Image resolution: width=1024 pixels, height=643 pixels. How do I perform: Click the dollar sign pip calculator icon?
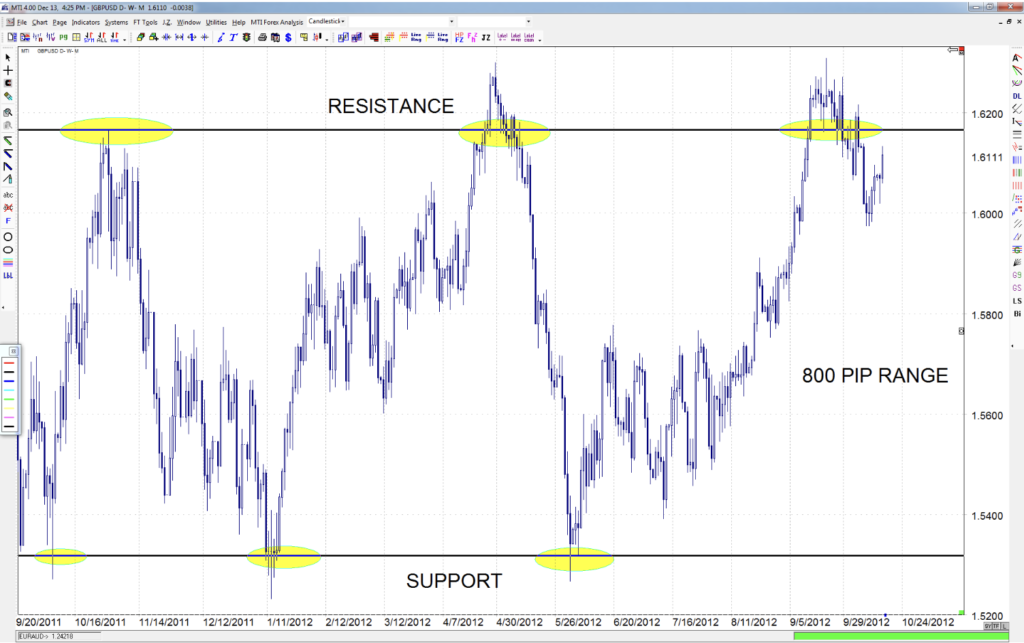(x=288, y=39)
